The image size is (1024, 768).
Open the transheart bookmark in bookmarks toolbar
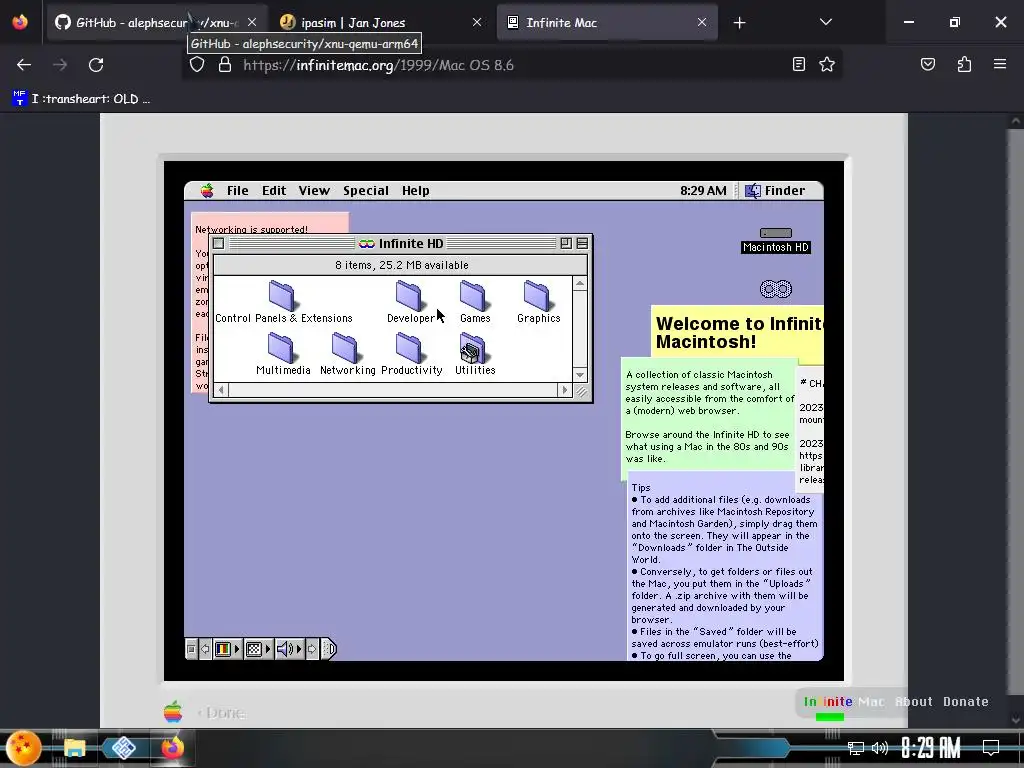coord(81,99)
